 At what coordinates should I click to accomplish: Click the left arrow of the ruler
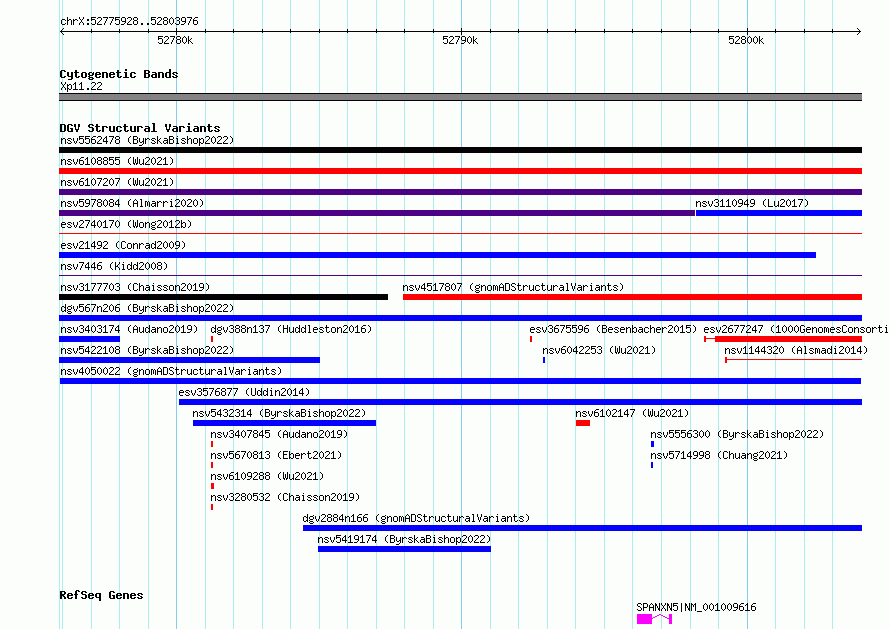62,31
